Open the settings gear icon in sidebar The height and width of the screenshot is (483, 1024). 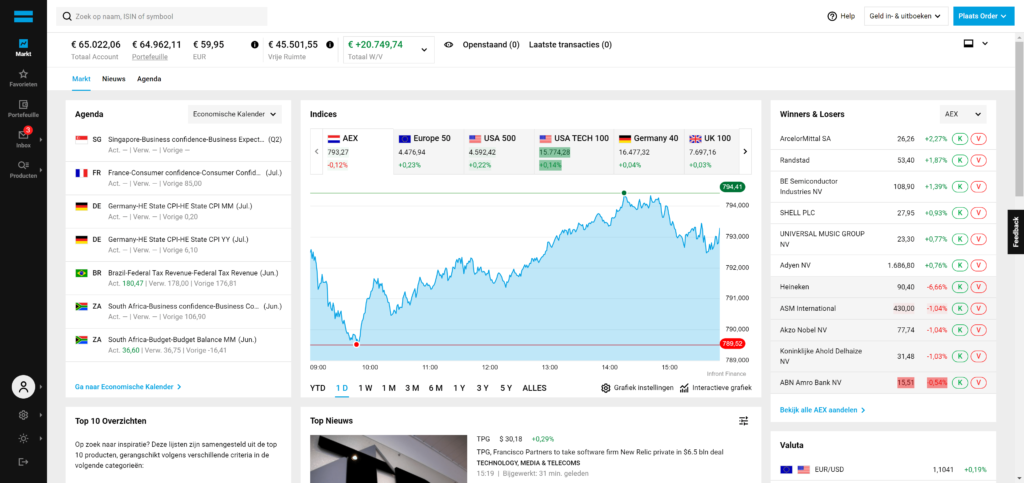pyautogui.click(x=24, y=414)
